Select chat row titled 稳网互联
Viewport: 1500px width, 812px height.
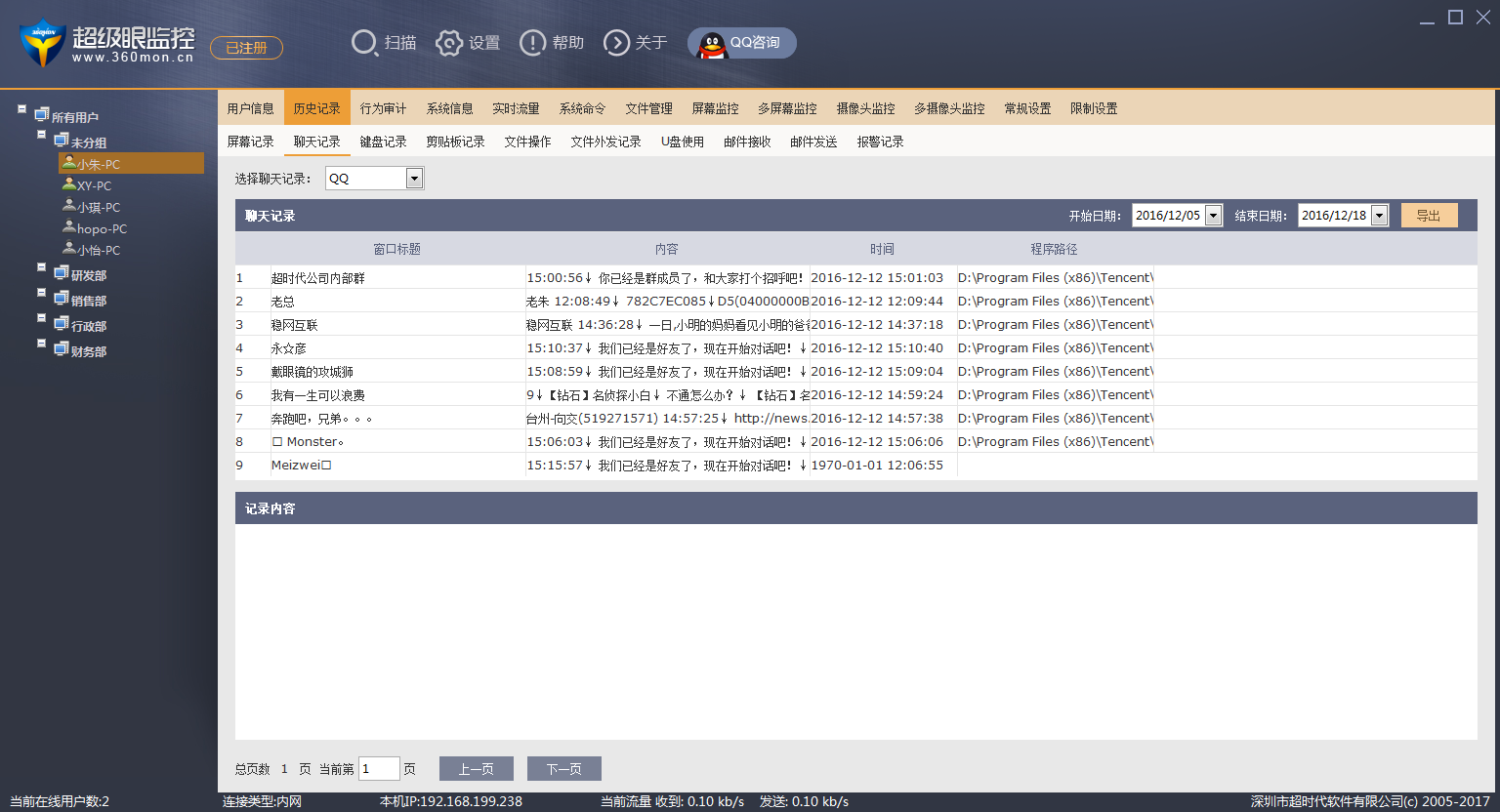click(856, 324)
